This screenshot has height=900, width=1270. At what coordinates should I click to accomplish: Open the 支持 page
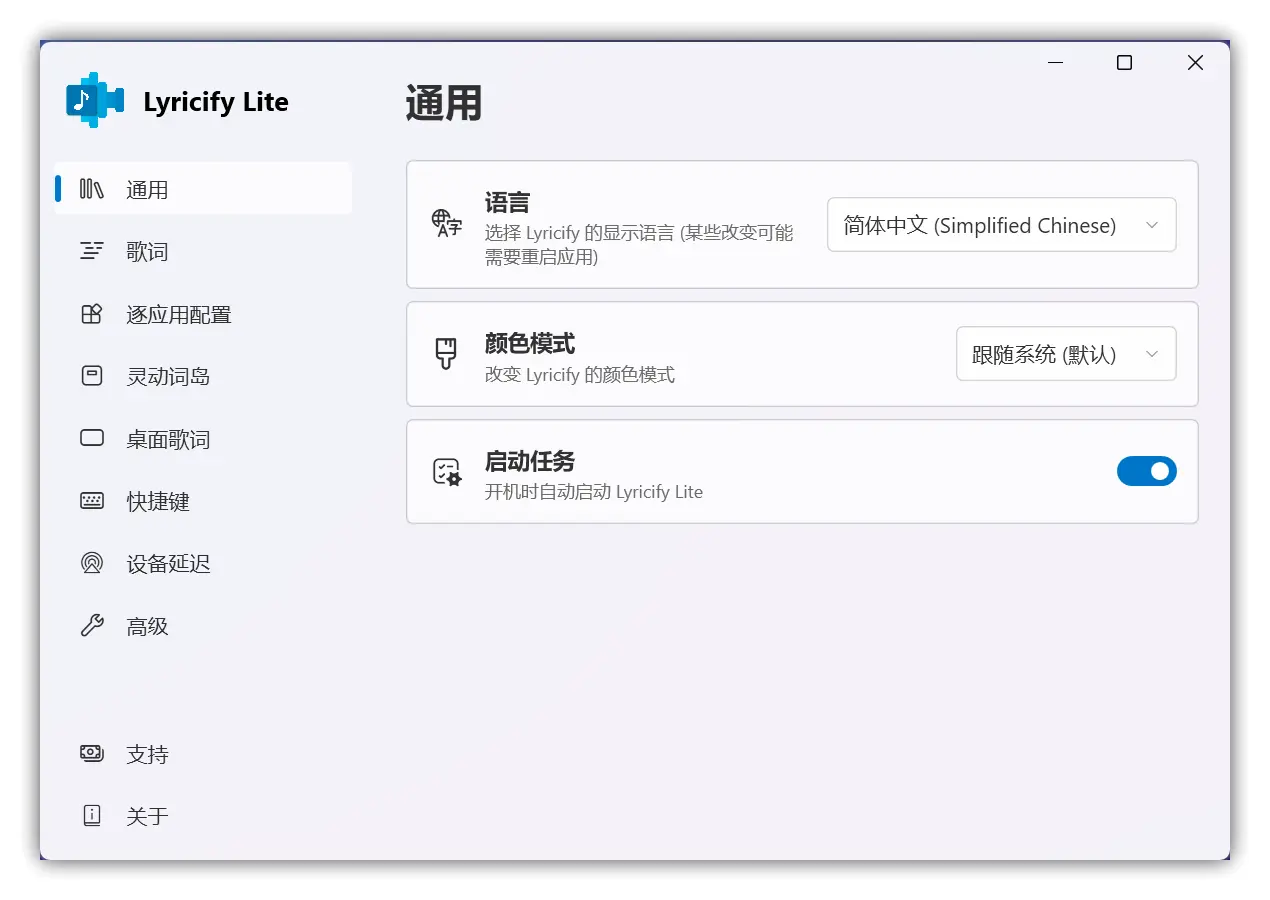(203, 754)
